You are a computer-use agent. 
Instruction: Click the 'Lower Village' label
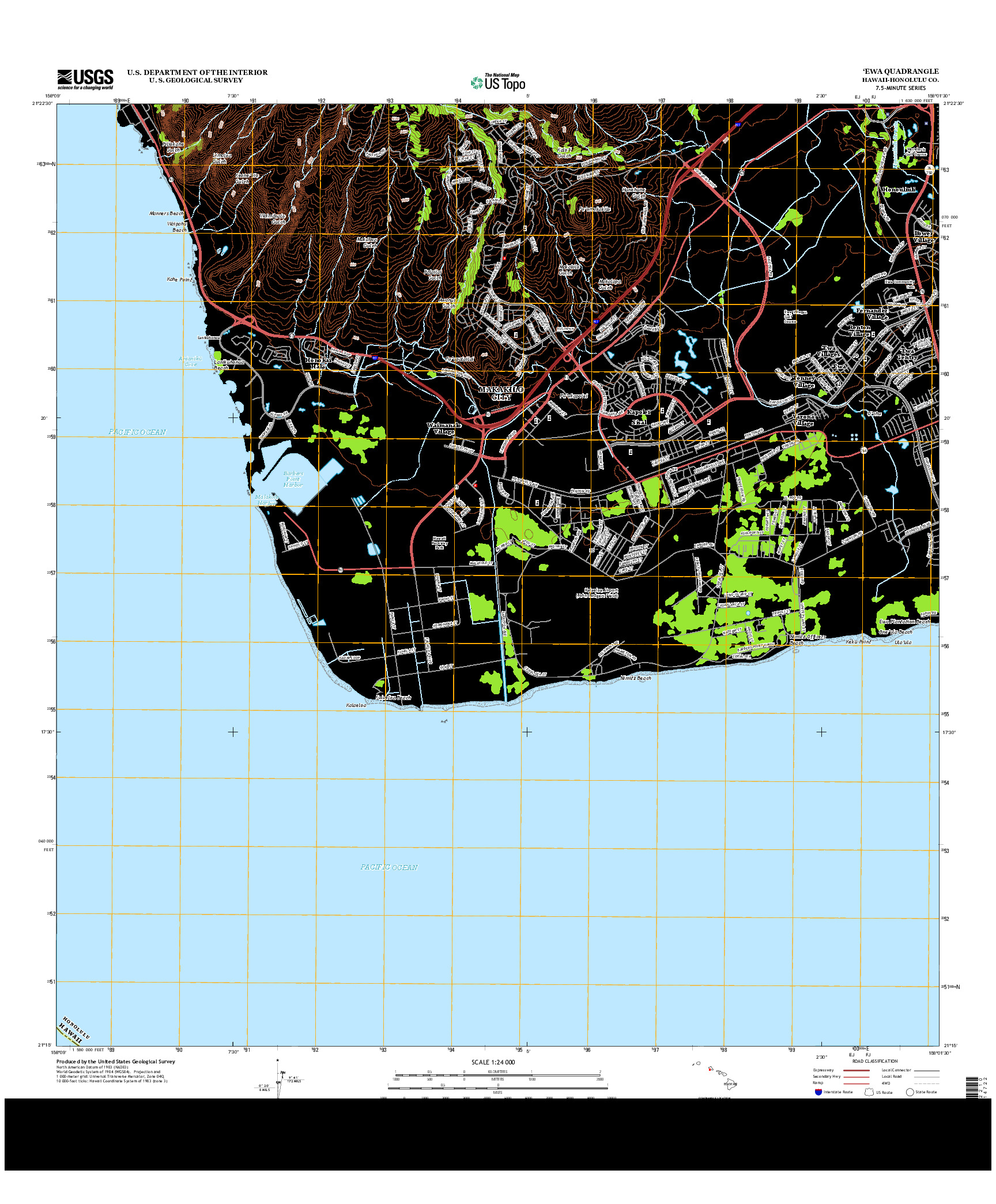click(924, 237)
